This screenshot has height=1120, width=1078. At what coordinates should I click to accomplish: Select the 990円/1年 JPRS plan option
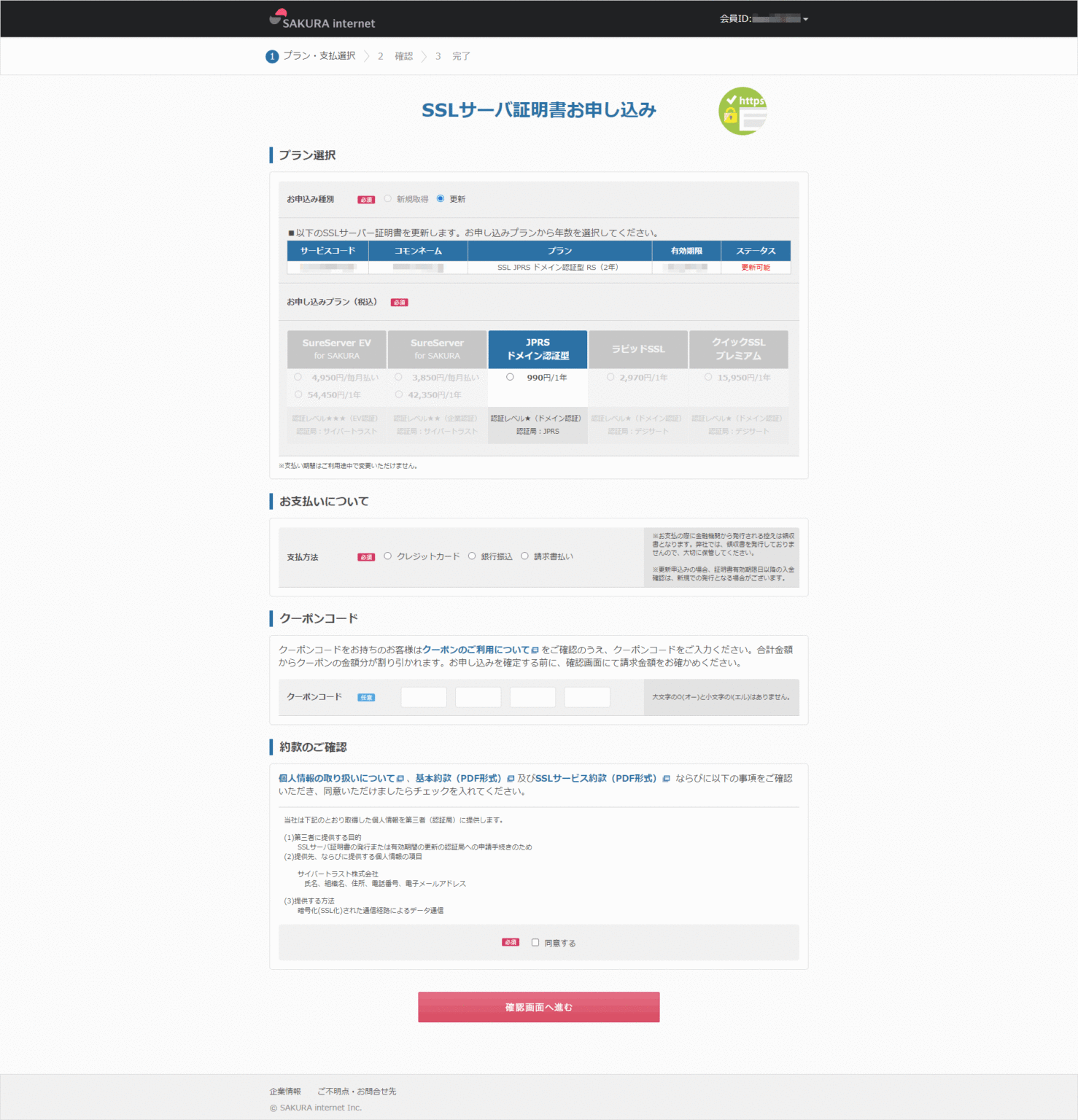510,377
